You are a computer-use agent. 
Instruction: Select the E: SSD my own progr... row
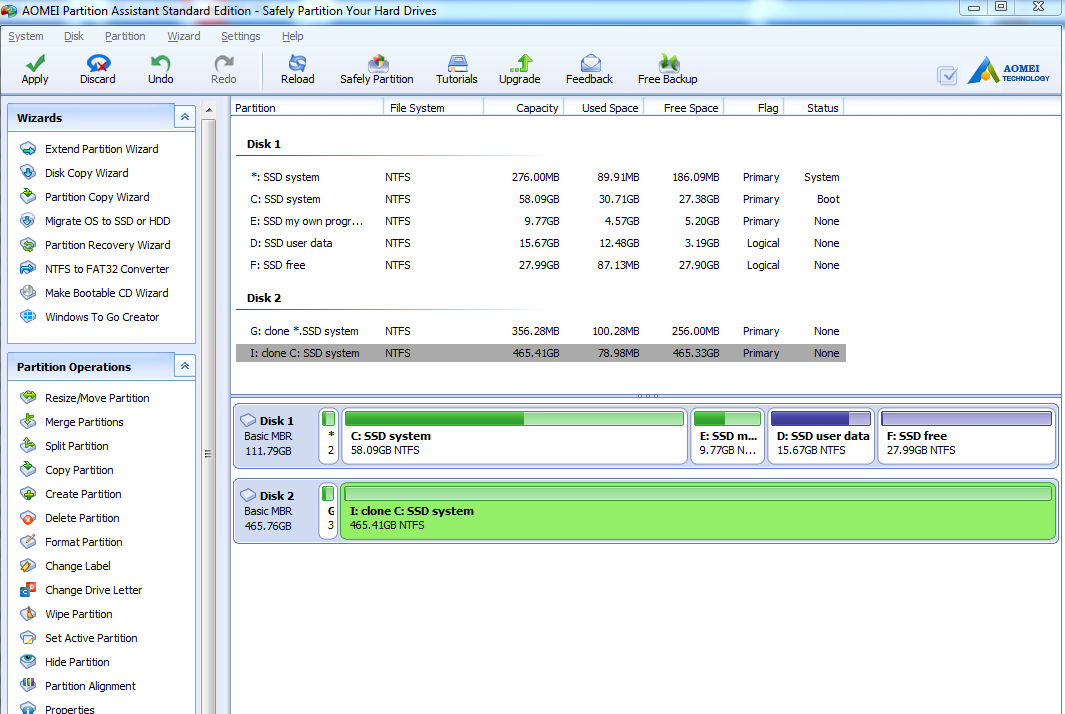(x=541, y=221)
